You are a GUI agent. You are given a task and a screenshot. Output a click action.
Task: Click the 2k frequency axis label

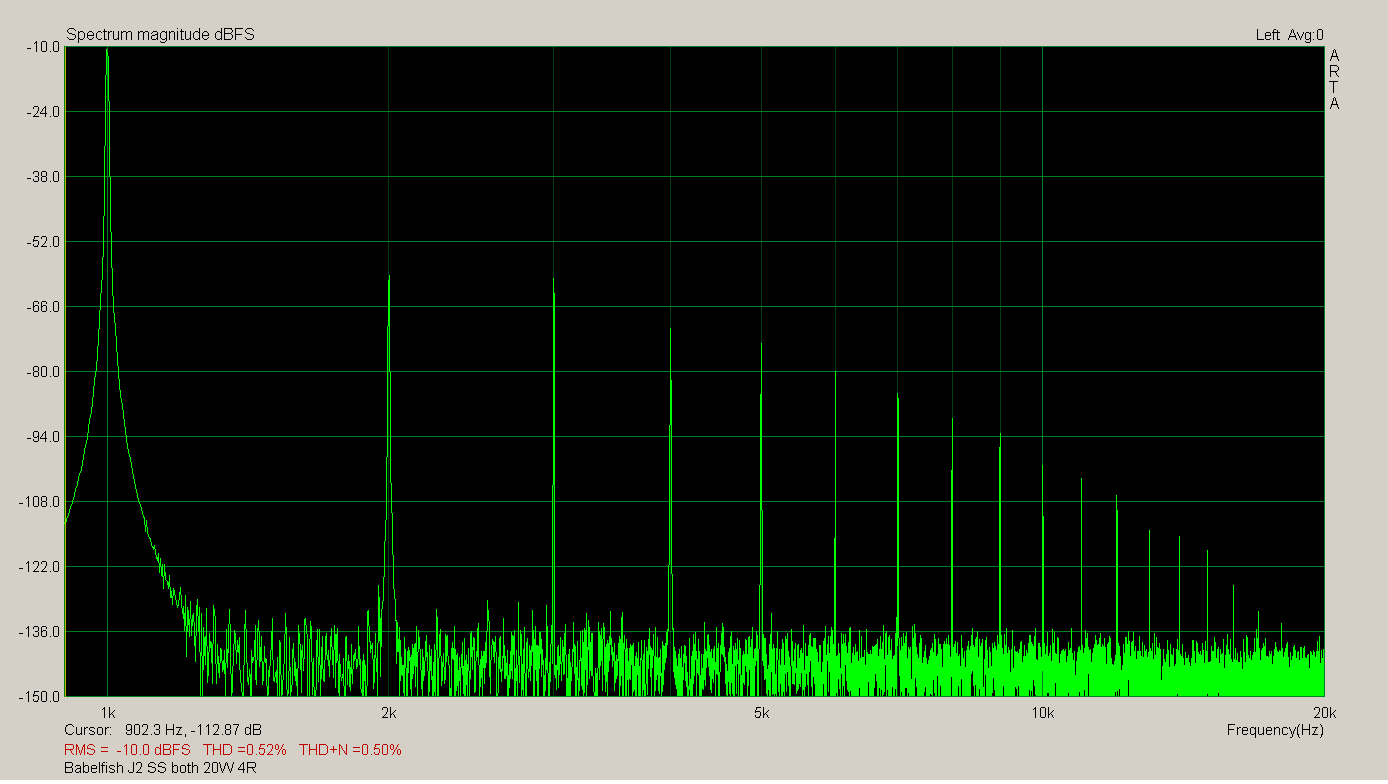(x=388, y=713)
